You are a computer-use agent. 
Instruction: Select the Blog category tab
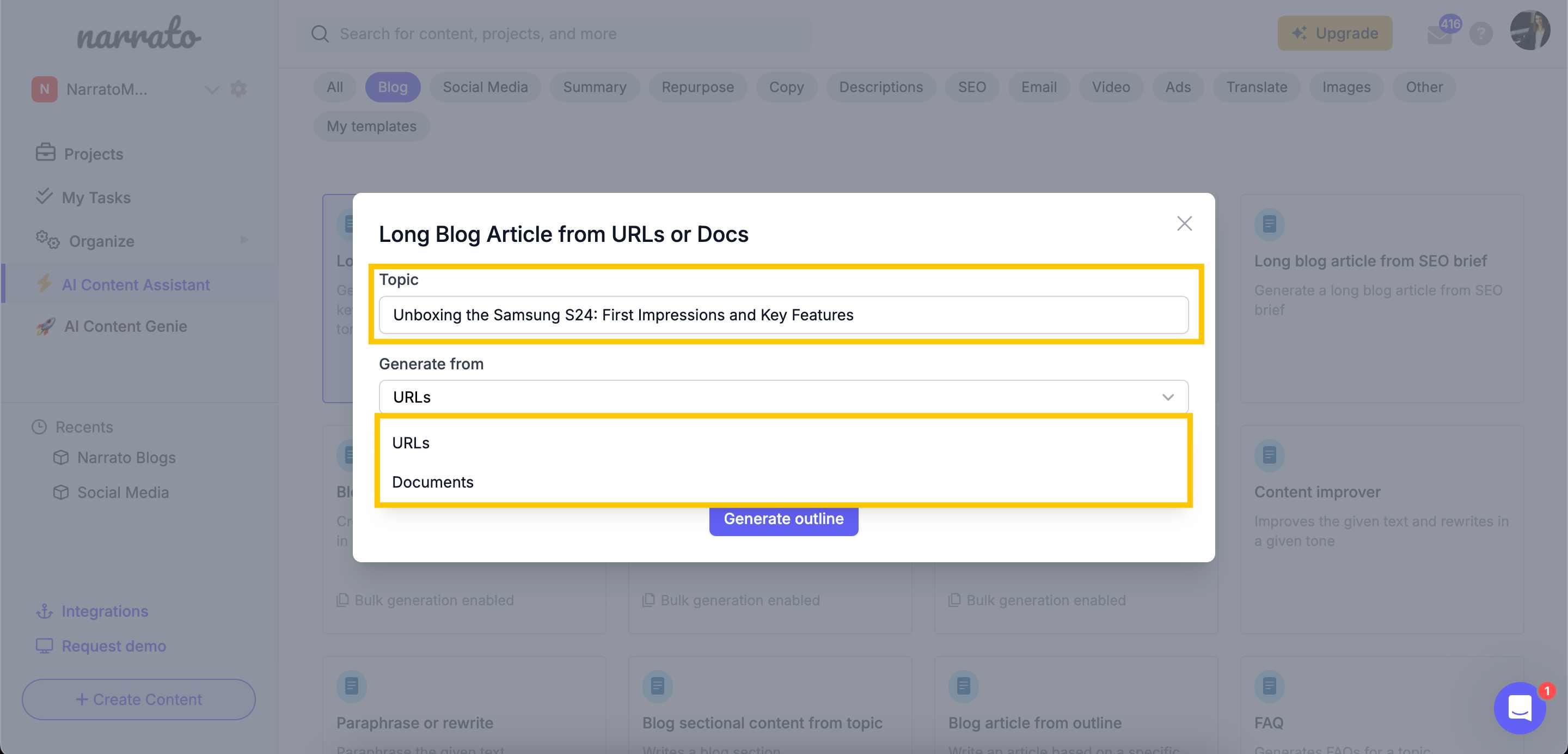point(393,87)
